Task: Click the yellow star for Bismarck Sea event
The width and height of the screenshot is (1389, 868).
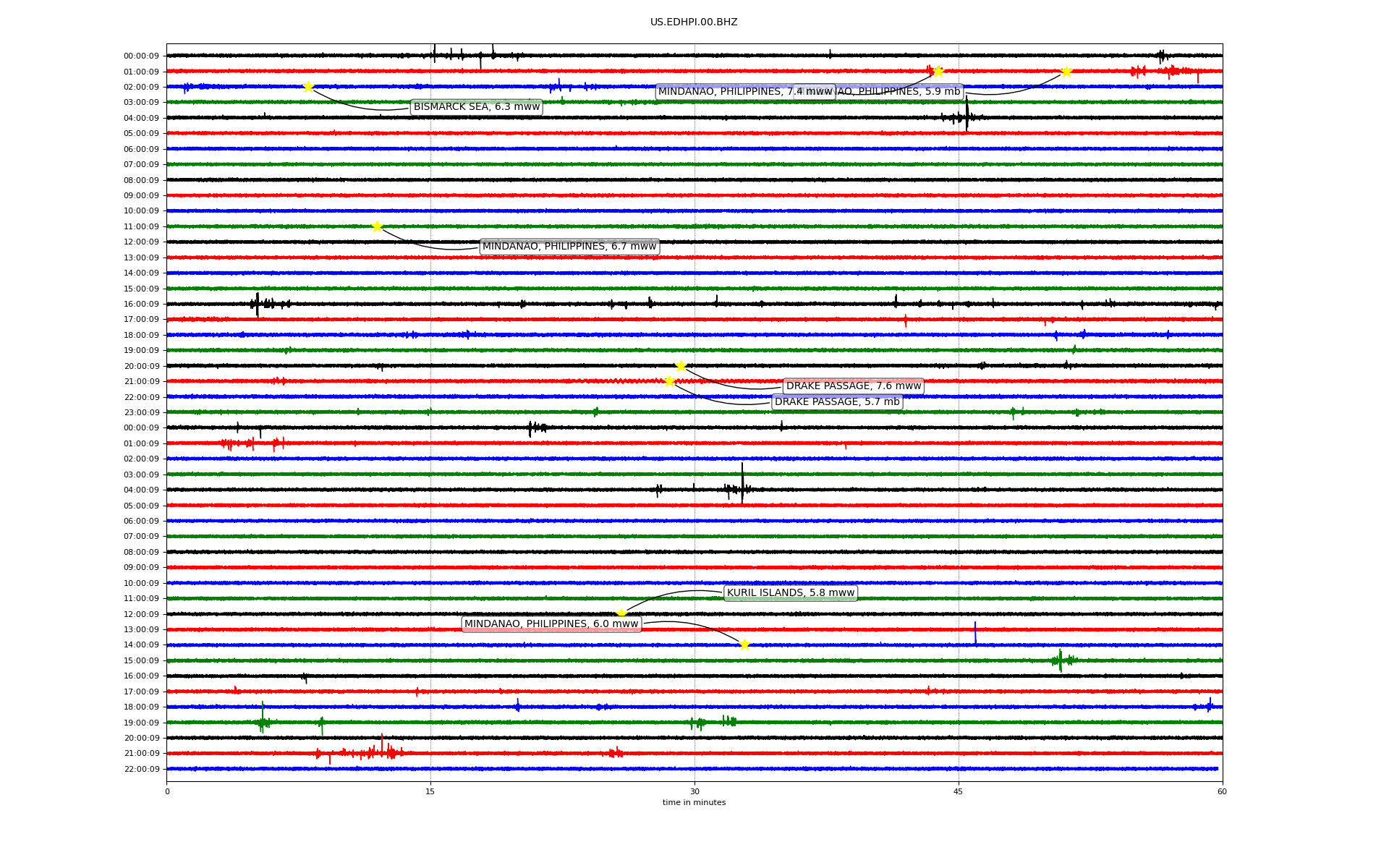Action: tap(308, 87)
